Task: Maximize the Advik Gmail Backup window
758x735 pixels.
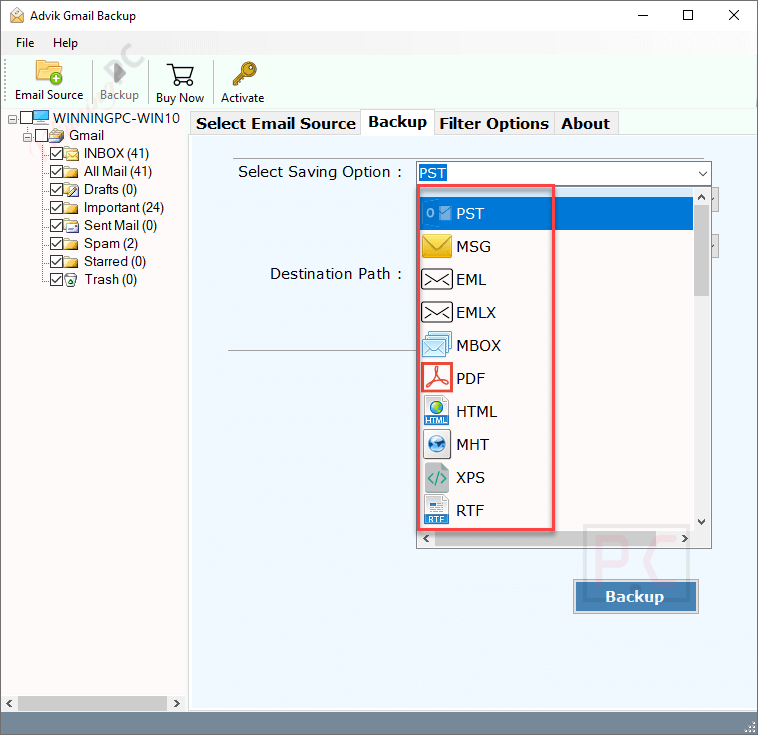Action: click(x=687, y=15)
